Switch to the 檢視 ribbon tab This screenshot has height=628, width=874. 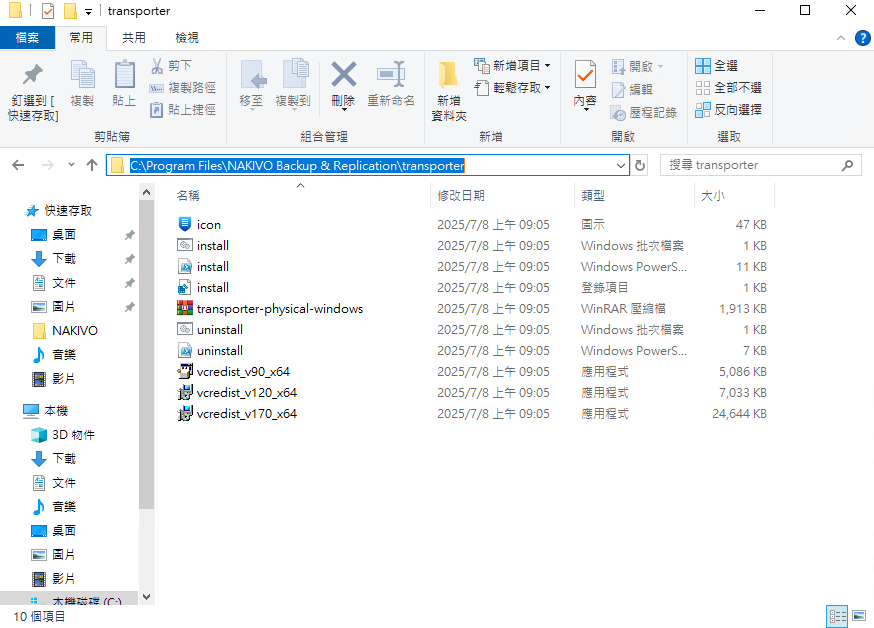(187, 38)
